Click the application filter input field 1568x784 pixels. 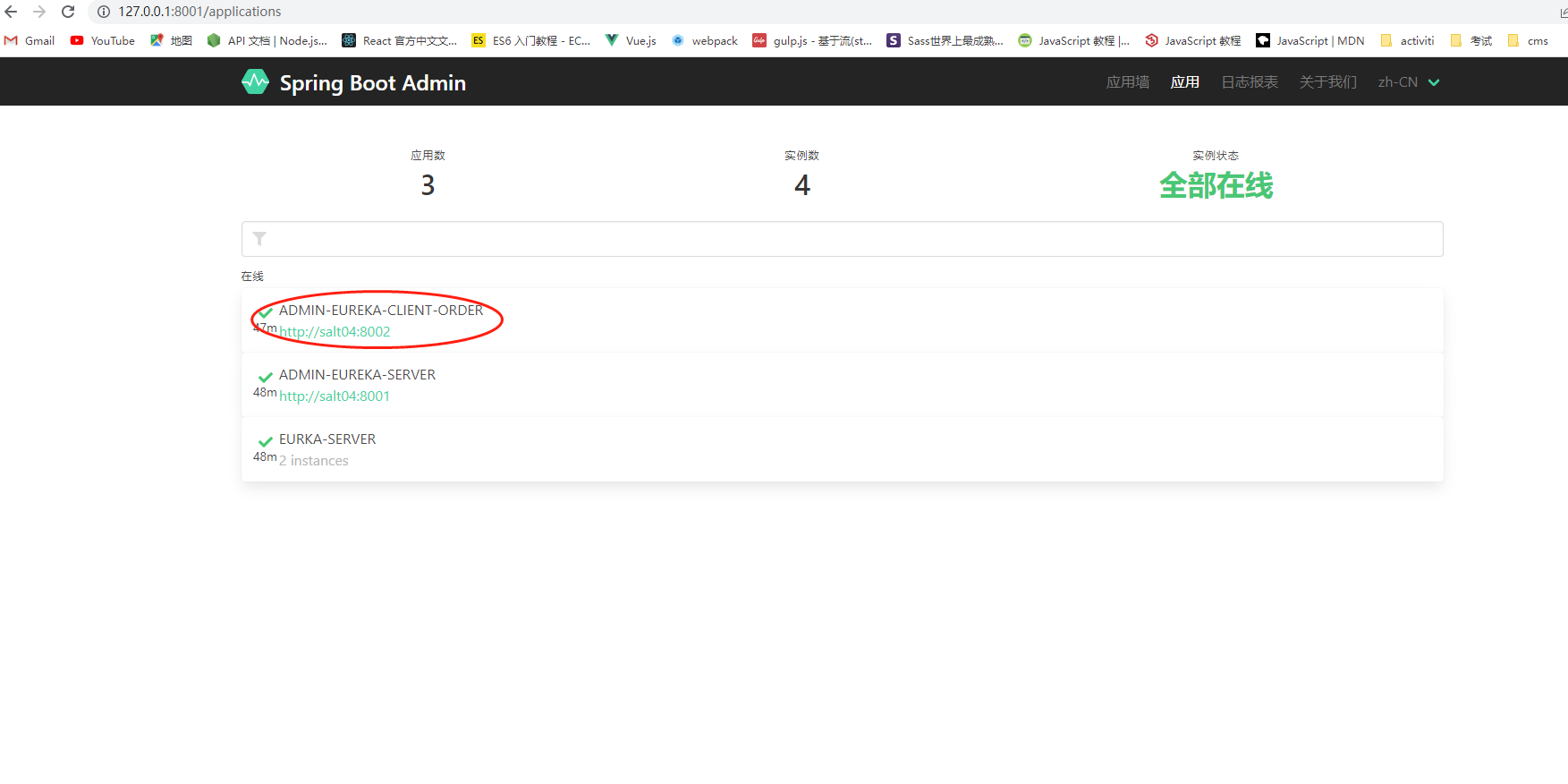click(841, 239)
